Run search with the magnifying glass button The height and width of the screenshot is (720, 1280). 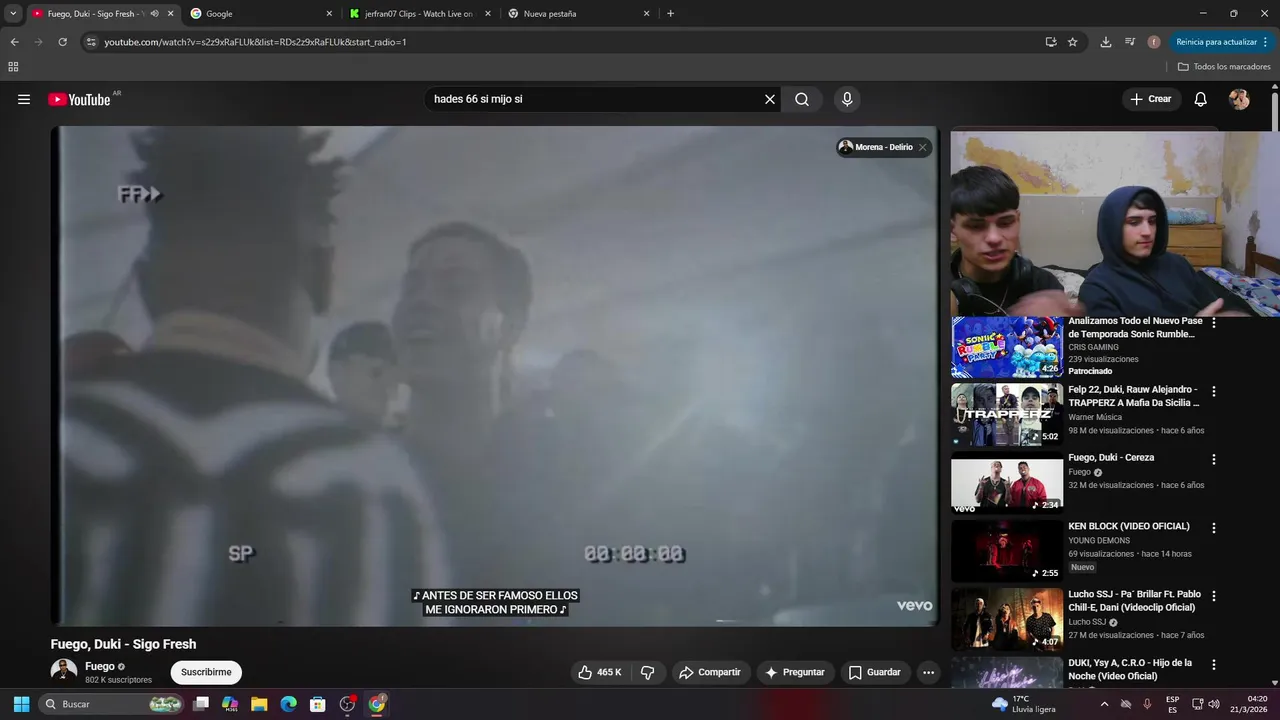802,99
